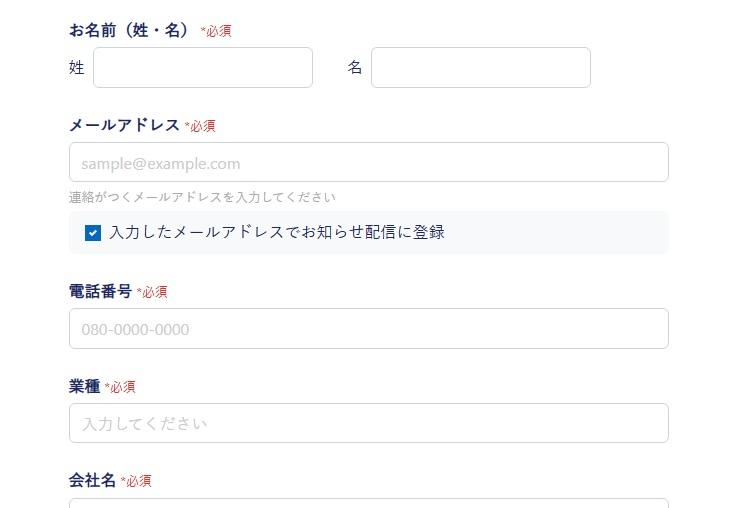Image resolution: width=745 pixels, height=508 pixels.
Task: Click the 連絡がつくメールアドレスを入力してください helper text
Action: pos(202,197)
